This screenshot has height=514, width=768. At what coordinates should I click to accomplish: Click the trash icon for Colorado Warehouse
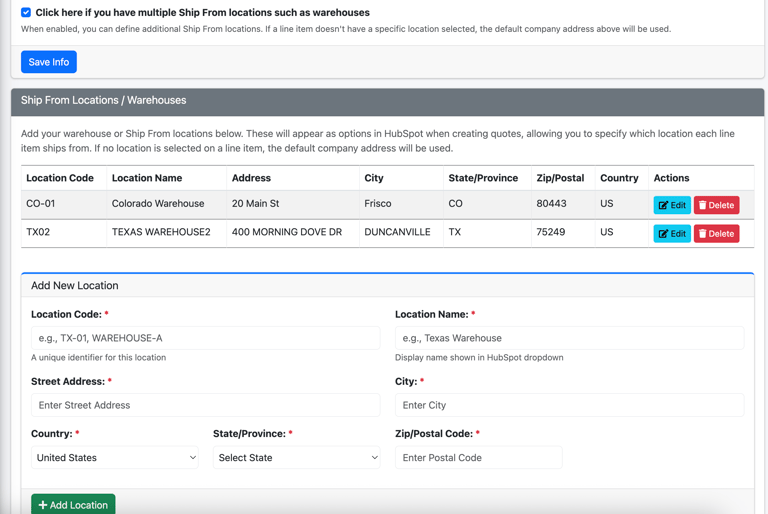click(x=703, y=205)
